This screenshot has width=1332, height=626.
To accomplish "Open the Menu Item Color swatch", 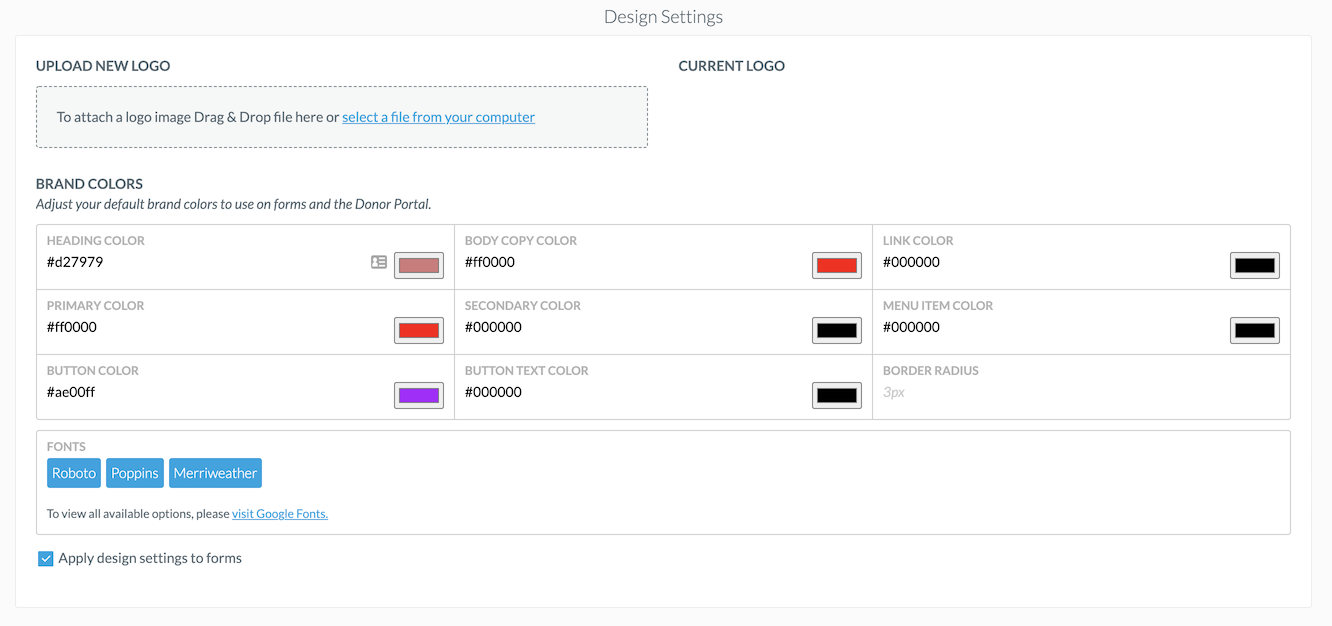I will (x=1255, y=330).
